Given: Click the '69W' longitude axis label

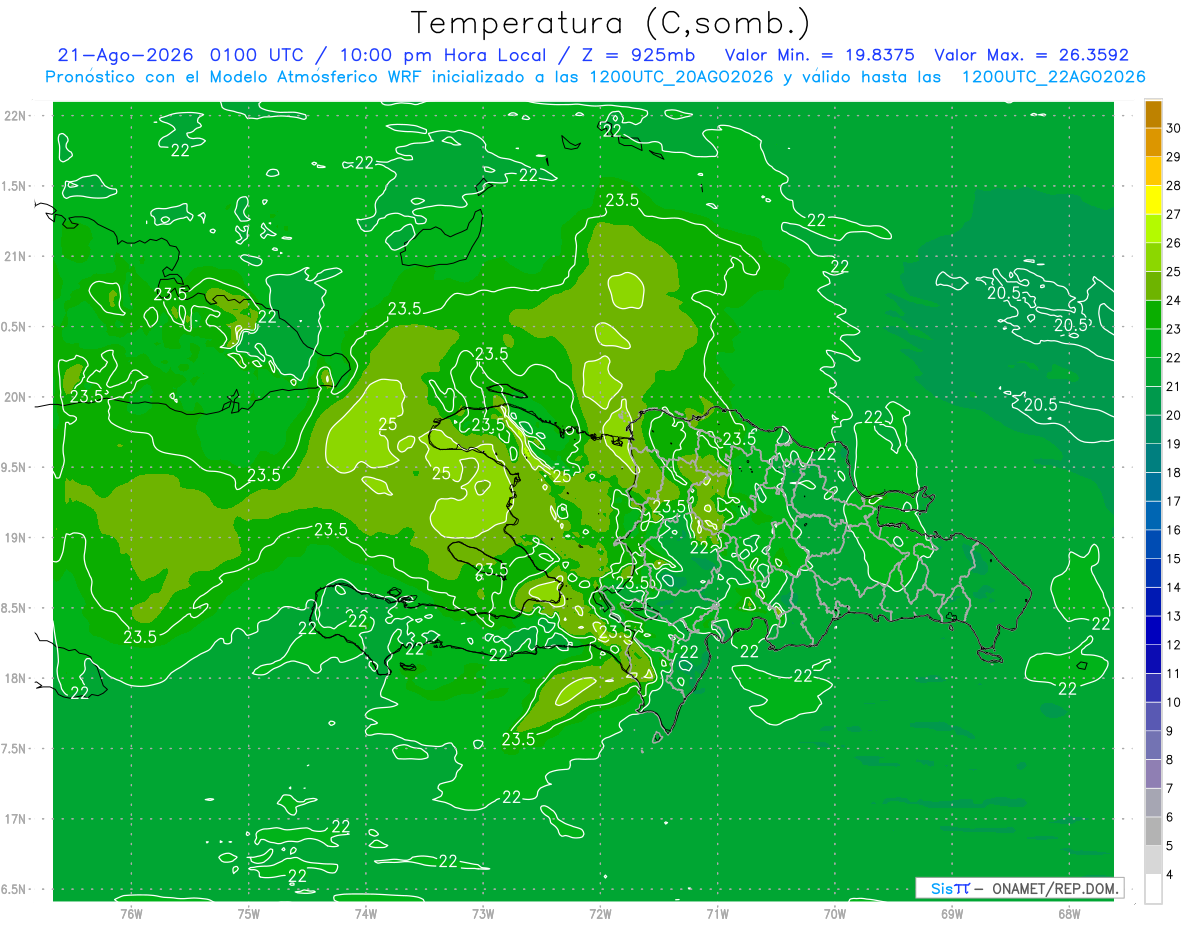Looking at the screenshot, I should [951, 913].
